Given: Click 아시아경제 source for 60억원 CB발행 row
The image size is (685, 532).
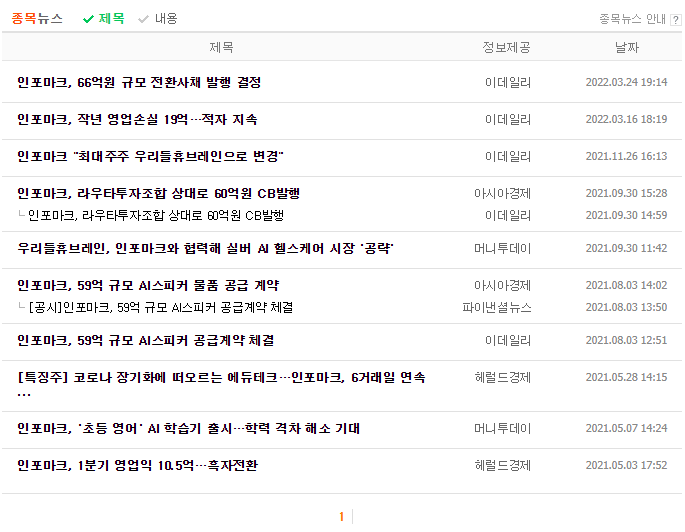Looking at the screenshot, I should pyautogui.click(x=503, y=193).
